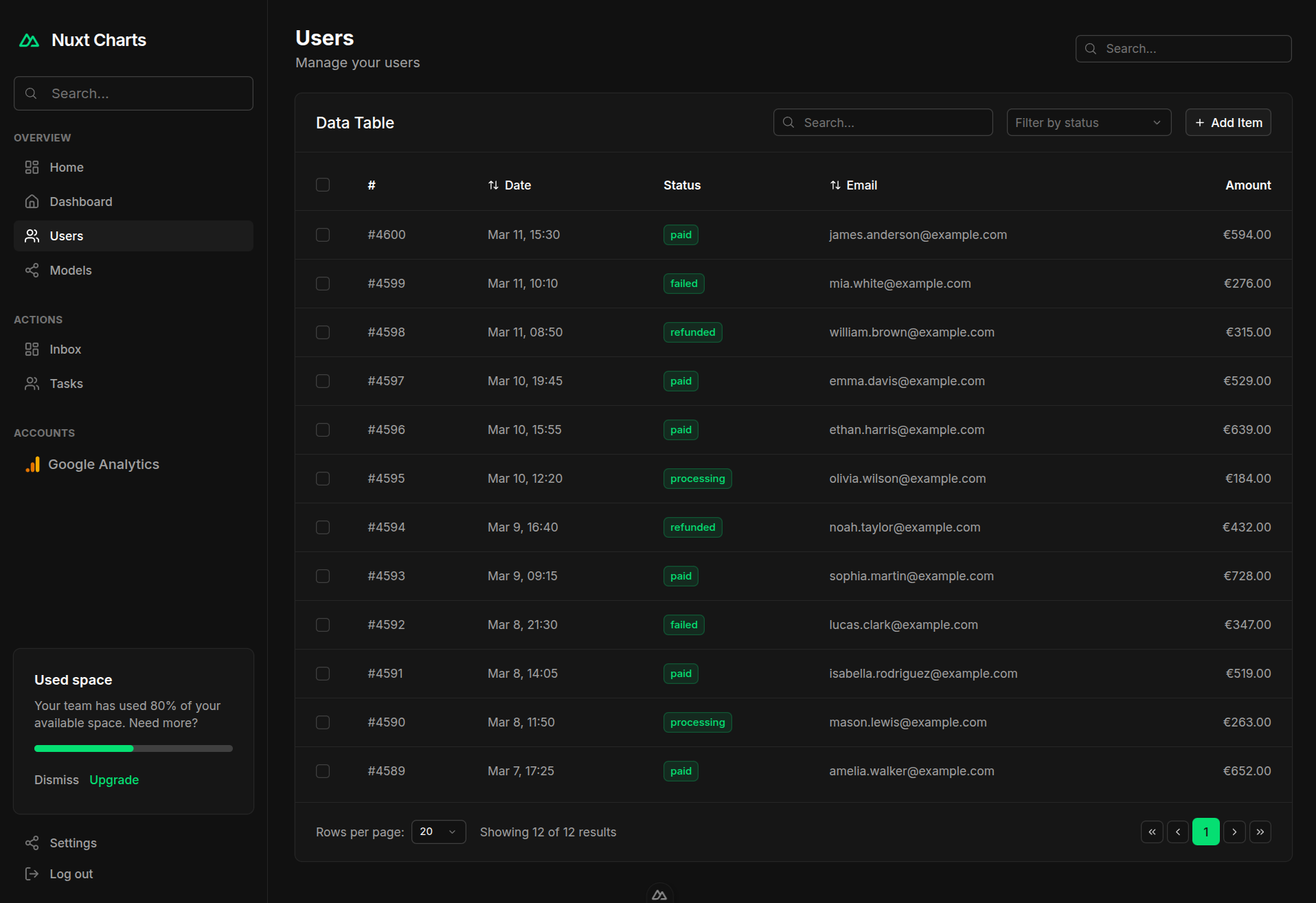
Task: Click the Email column header
Action: pos(853,185)
